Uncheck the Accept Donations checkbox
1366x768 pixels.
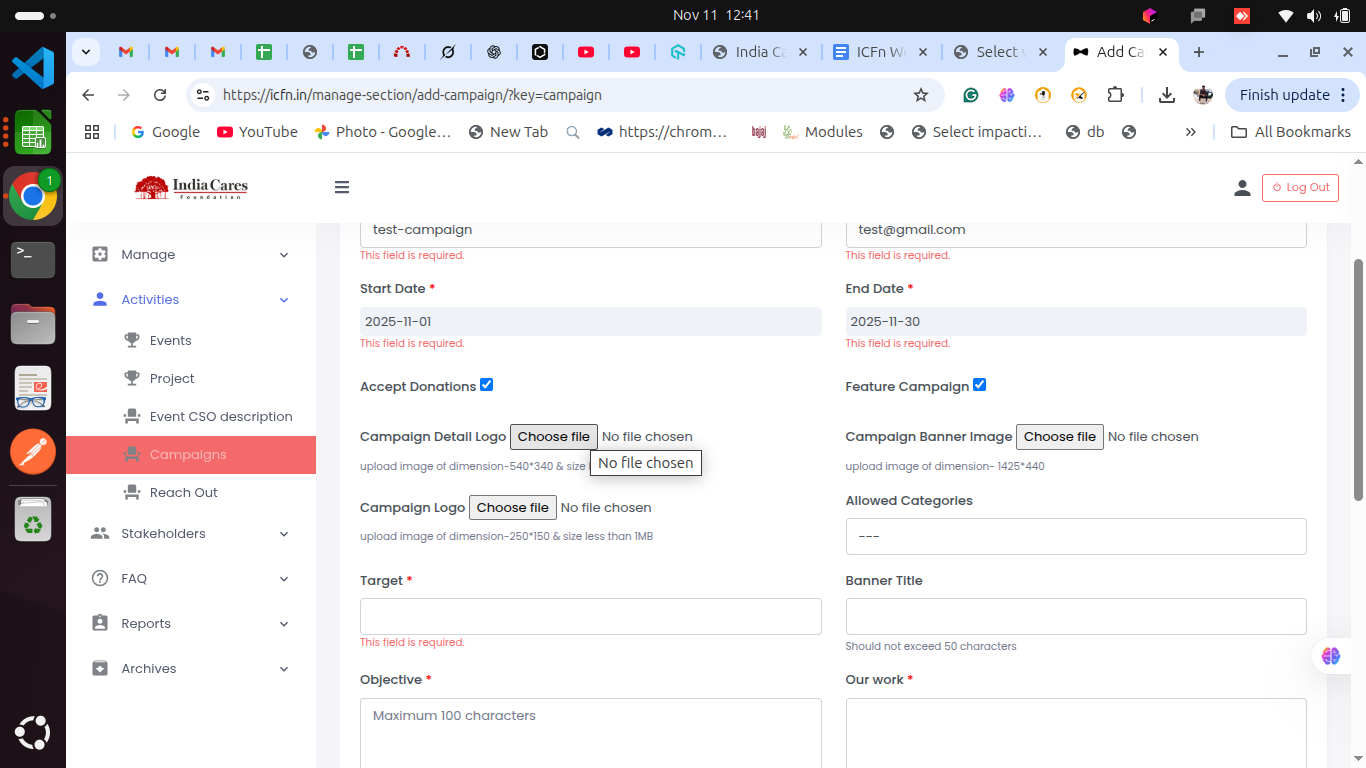click(487, 385)
